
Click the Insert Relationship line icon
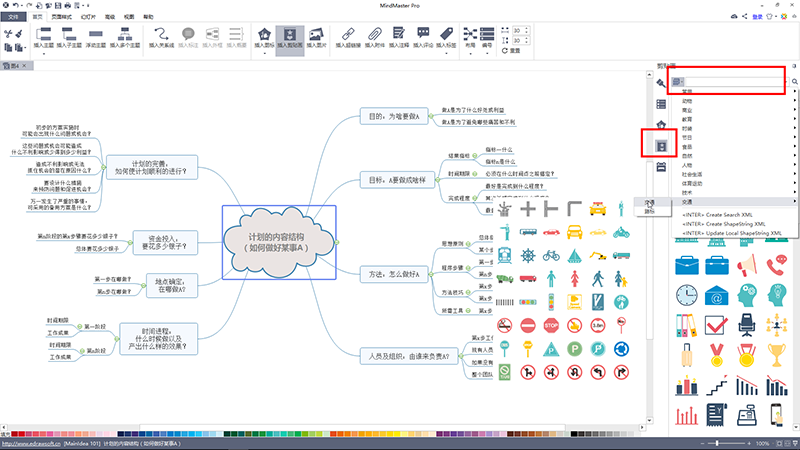pyautogui.click(x=161, y=34)
